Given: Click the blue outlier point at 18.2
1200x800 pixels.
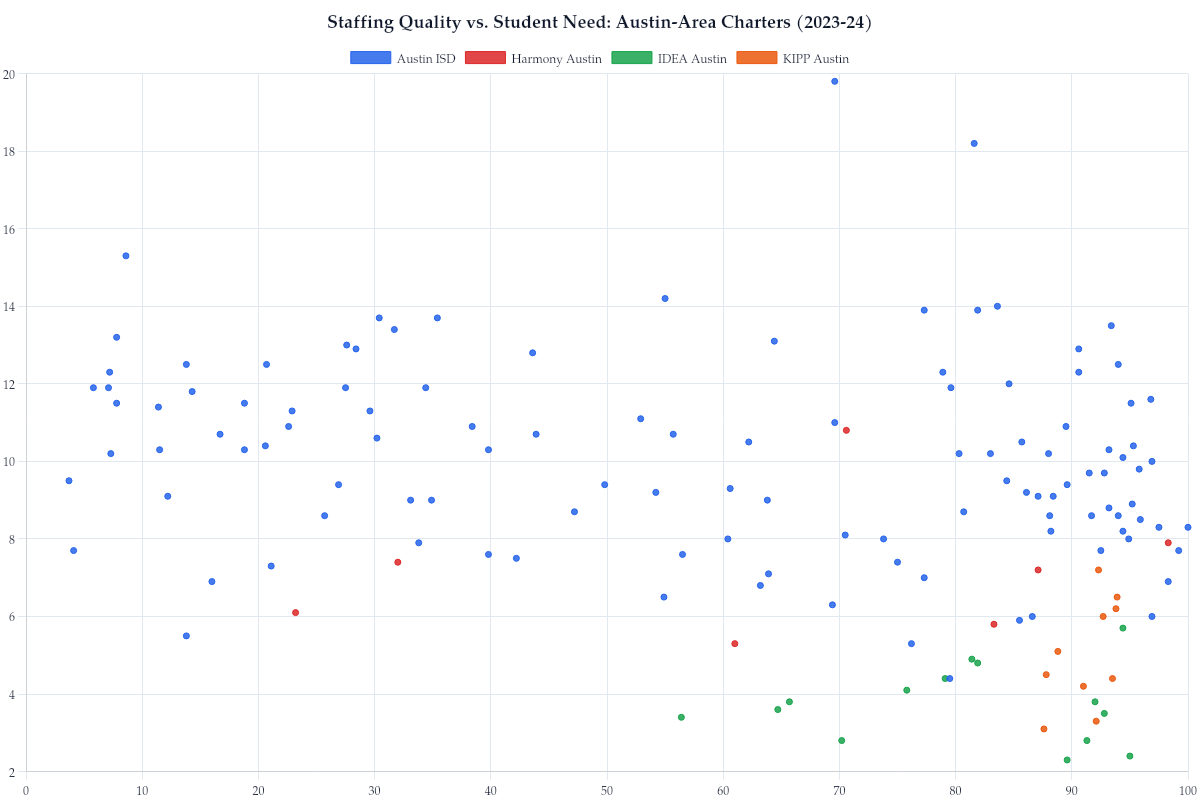Looking at the screenshot, I should coord(973,143).
